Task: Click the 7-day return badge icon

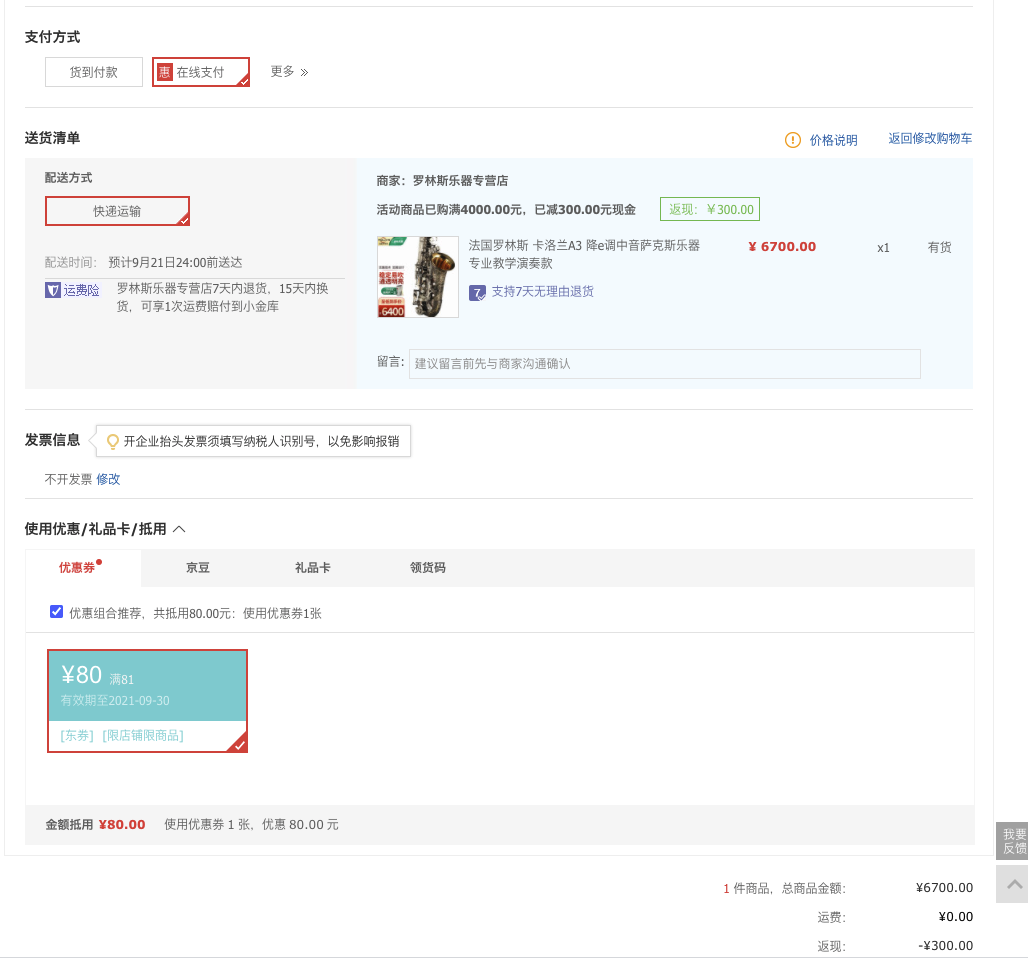Action: [x=477, y=292]
